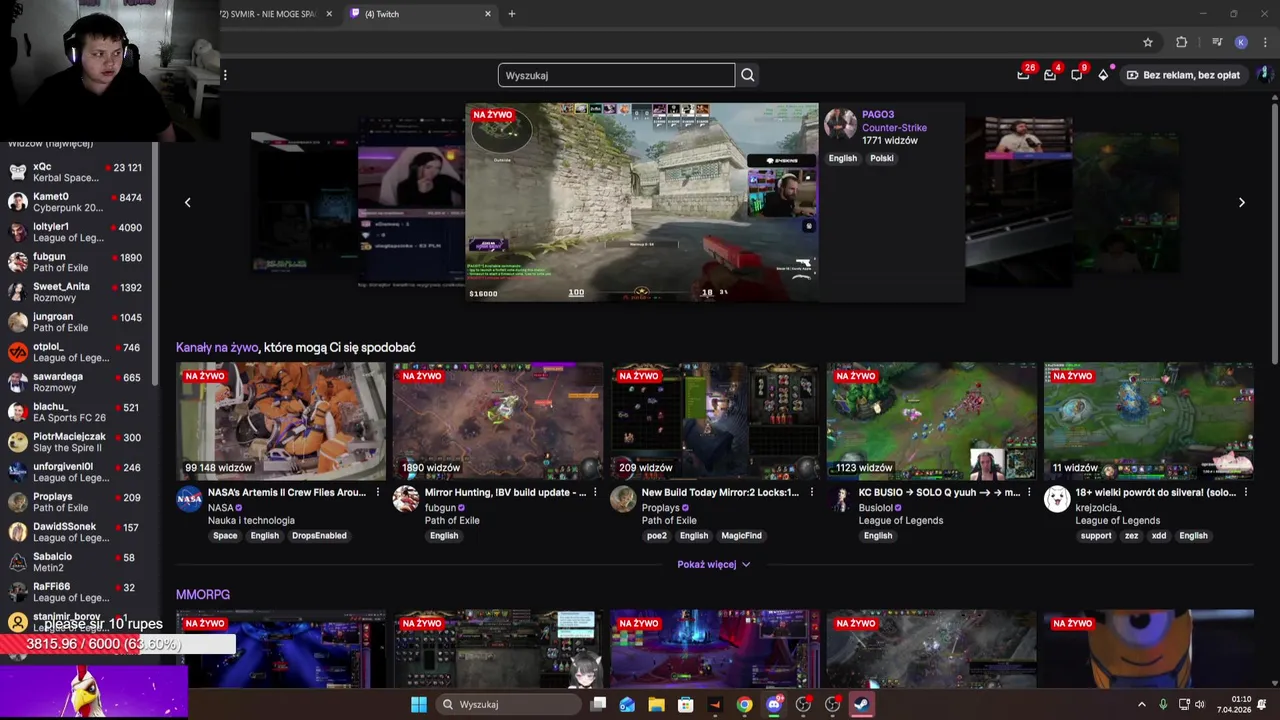Open PiotrMaciejczak channel in sidebar
This screenshot has height=720, width=1280.
click(x=77, y=442)
